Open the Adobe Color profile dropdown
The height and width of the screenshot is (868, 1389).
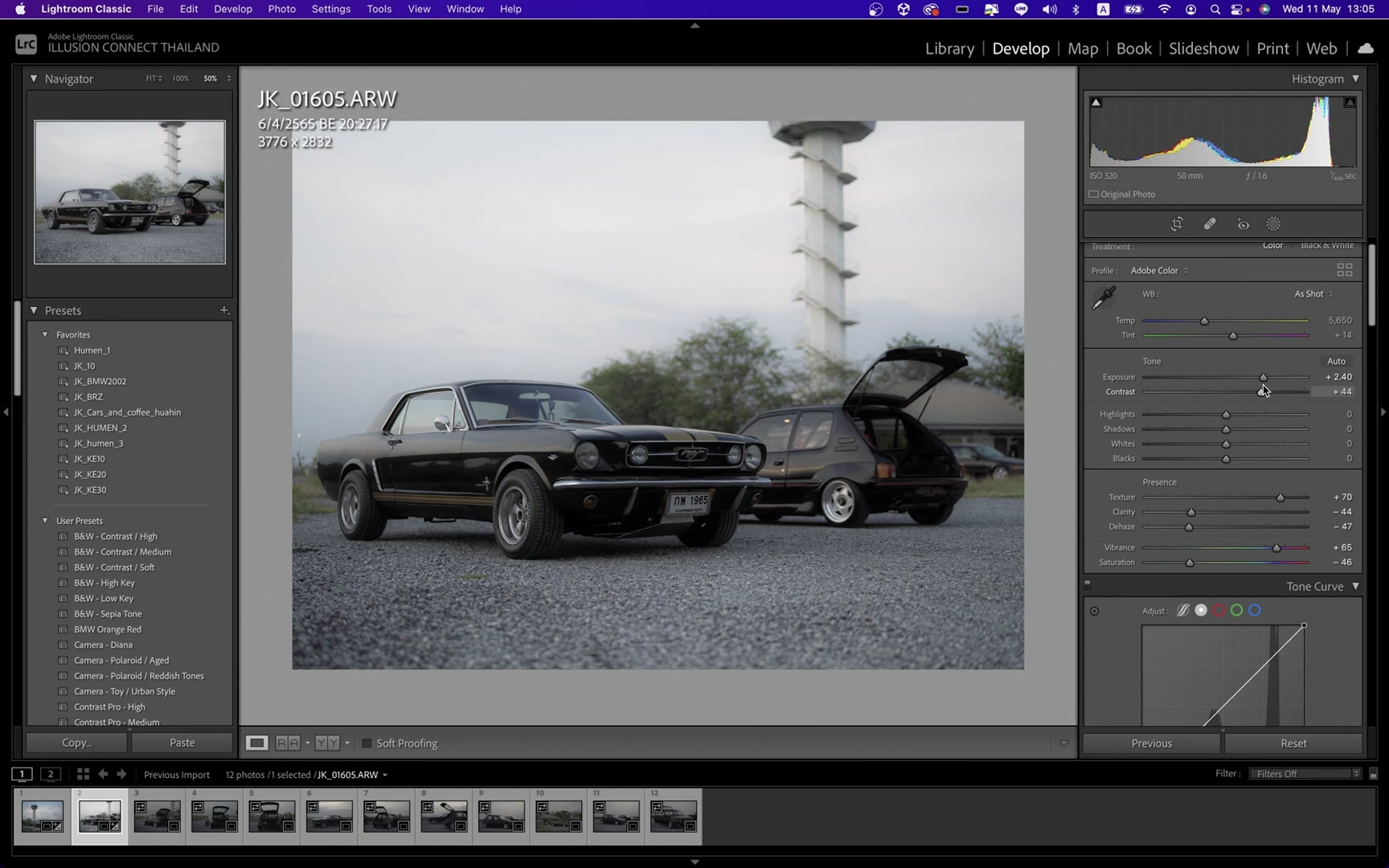(1158, 271)
